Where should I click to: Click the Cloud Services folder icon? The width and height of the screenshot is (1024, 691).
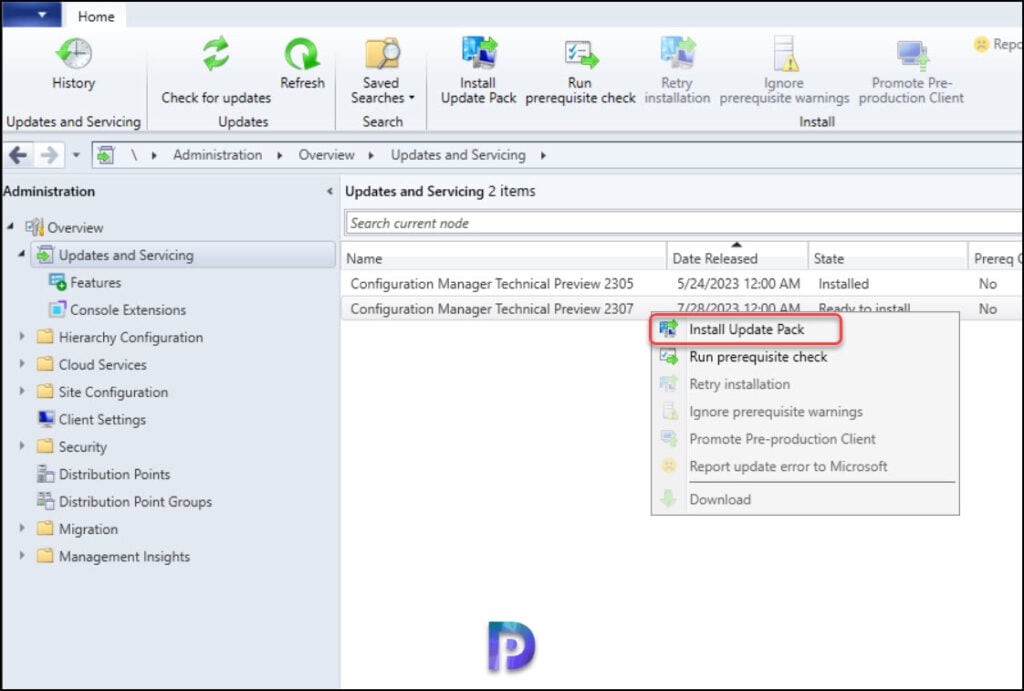(45, 364)
